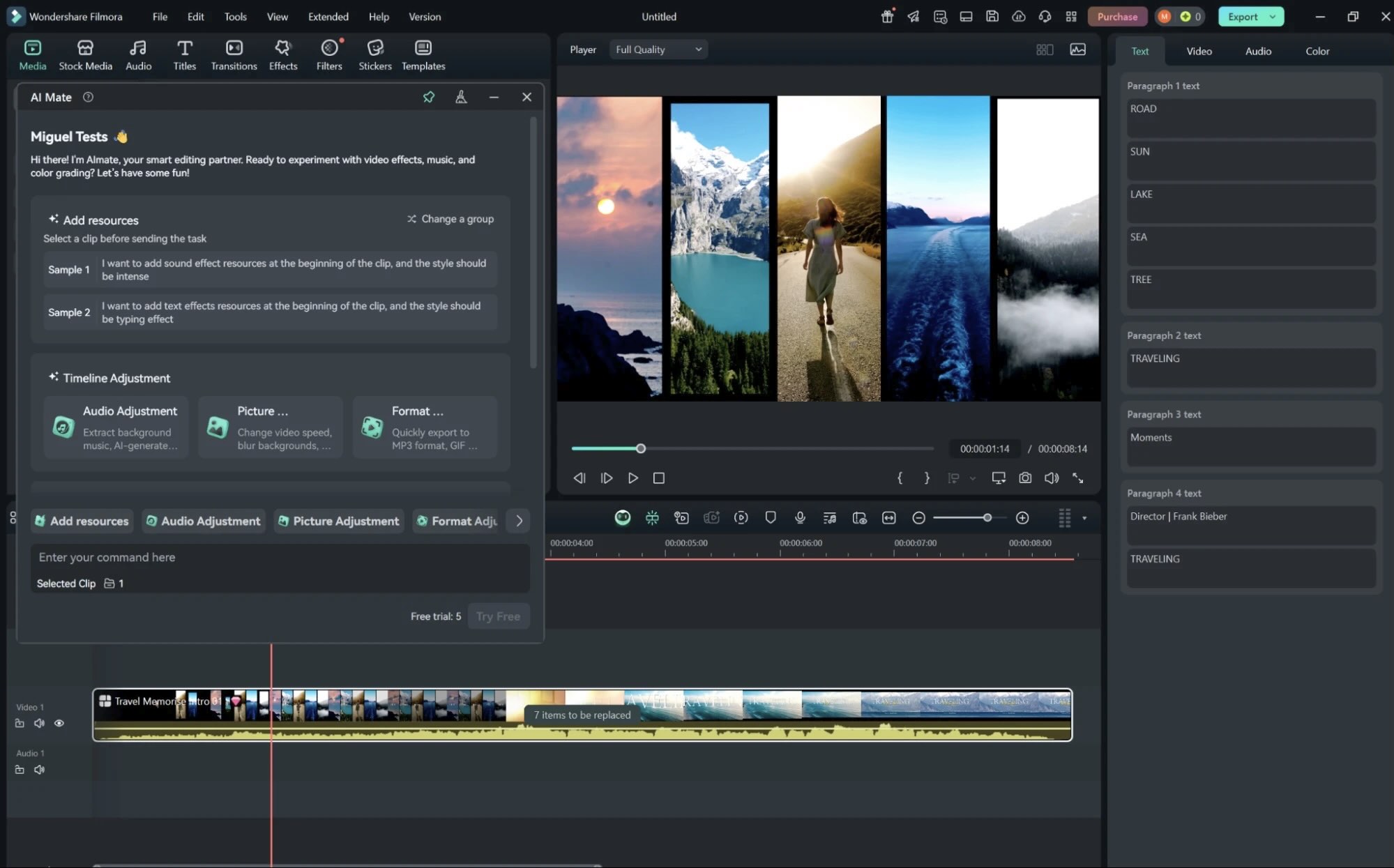Viewport: 1394px width, 868px height.
Task: Mute the Audio 1 track
Action: coord(39,770)
